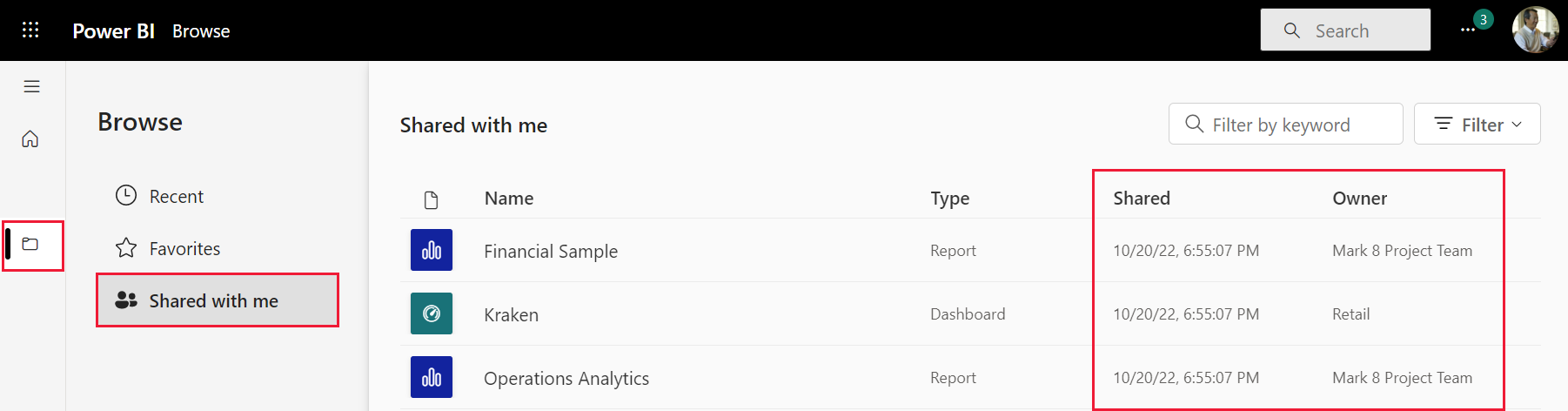Select Favorites in Browse menu
The image size is (1568, 411).
click(184, 249)
